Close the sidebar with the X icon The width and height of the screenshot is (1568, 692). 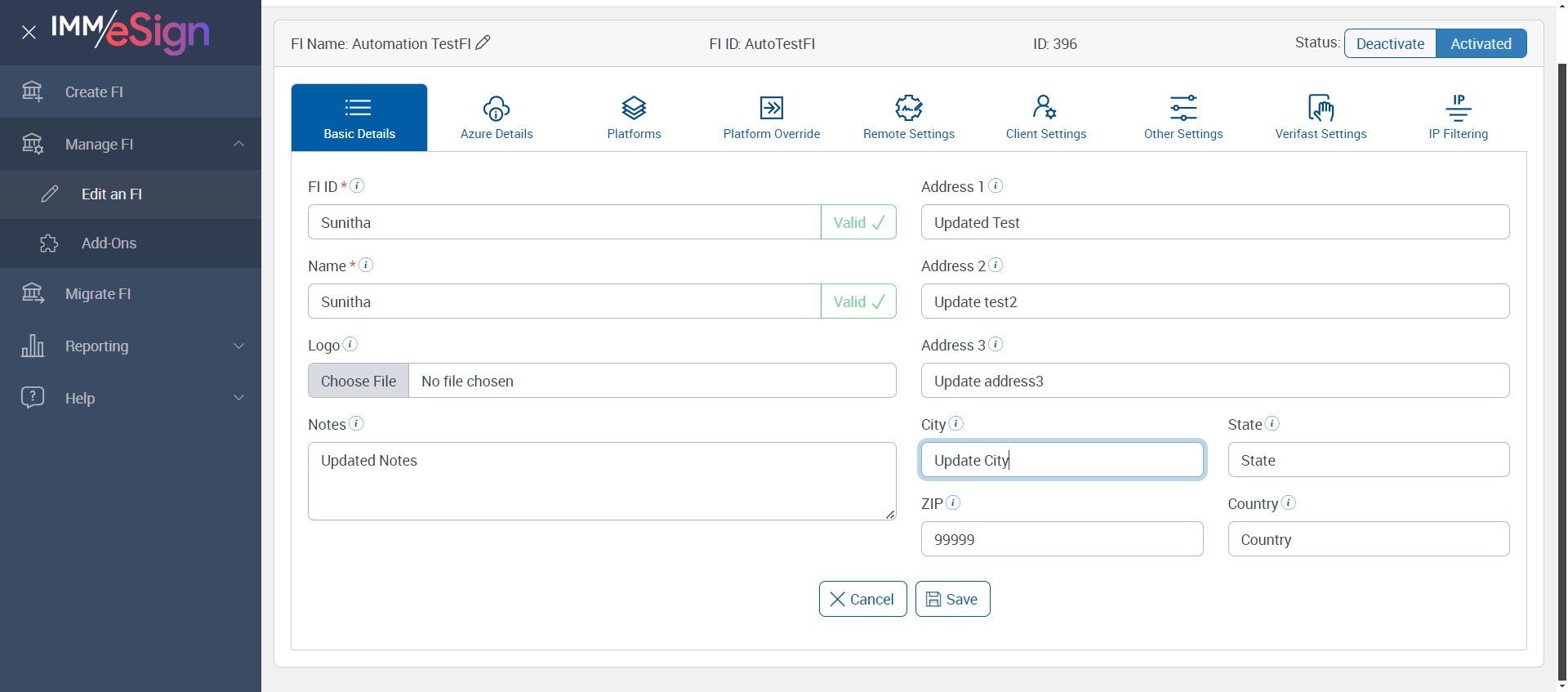(29, 33)
